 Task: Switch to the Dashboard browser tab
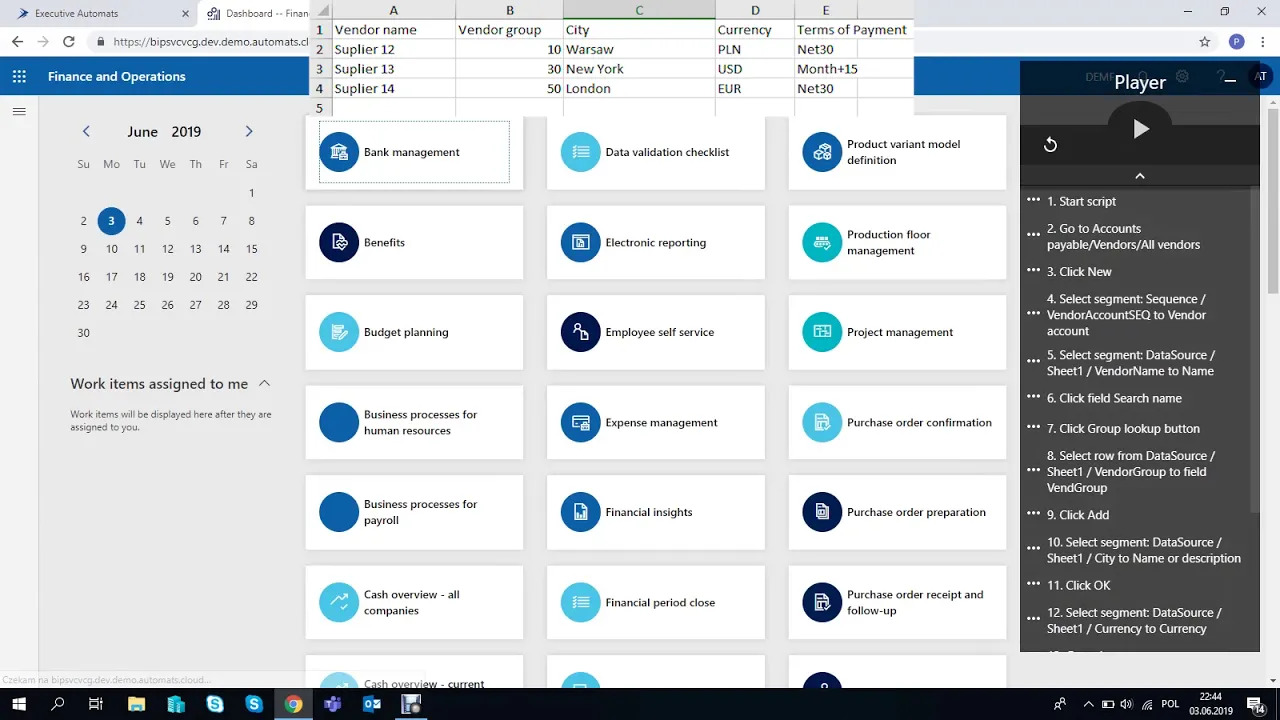[256, 13]
